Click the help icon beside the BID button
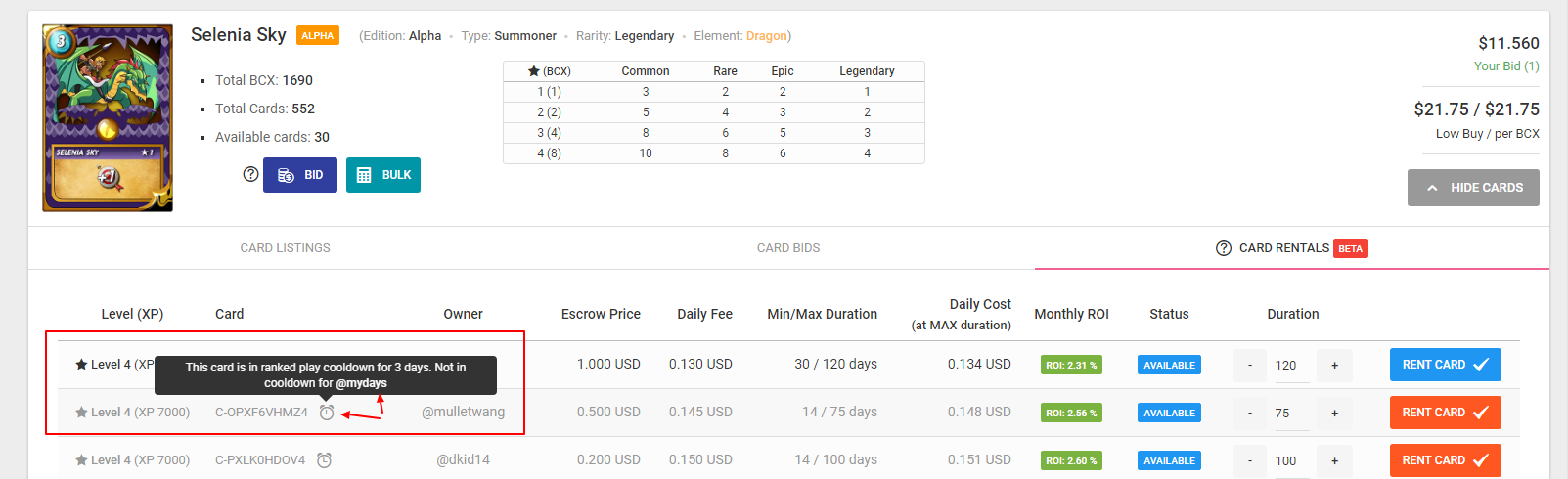 [250, 174]
